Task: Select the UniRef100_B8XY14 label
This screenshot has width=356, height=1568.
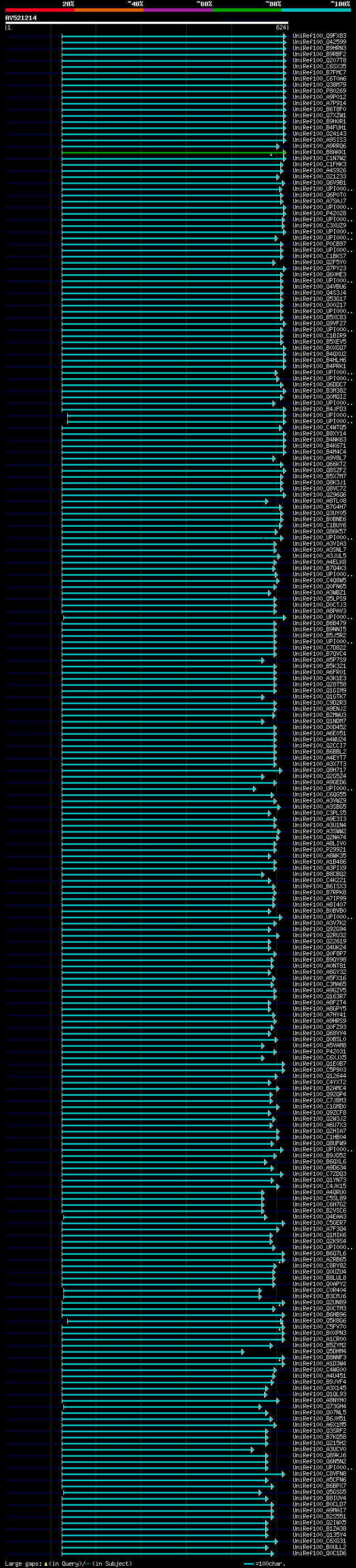Action: pos(319,433)
